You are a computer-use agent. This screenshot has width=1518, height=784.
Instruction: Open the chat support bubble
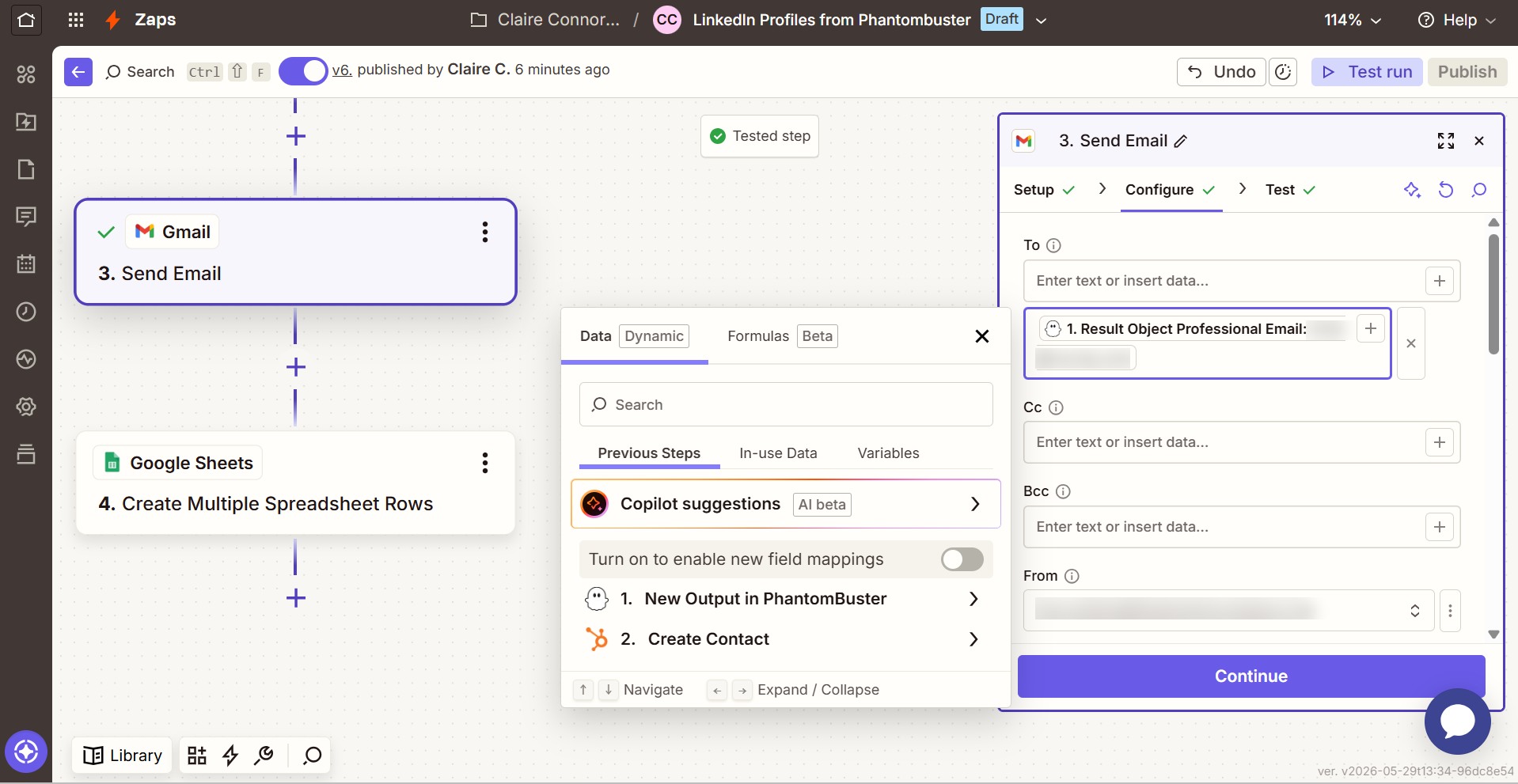[x=1458, y=722]
